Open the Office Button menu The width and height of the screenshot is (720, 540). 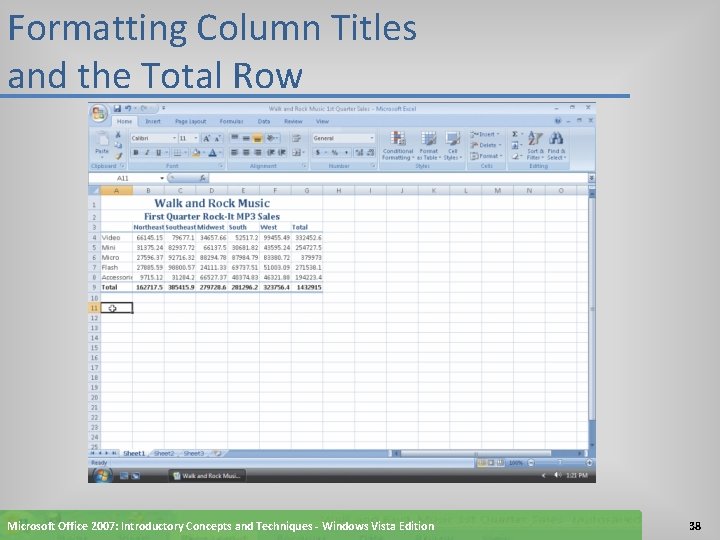coord(99,113)
